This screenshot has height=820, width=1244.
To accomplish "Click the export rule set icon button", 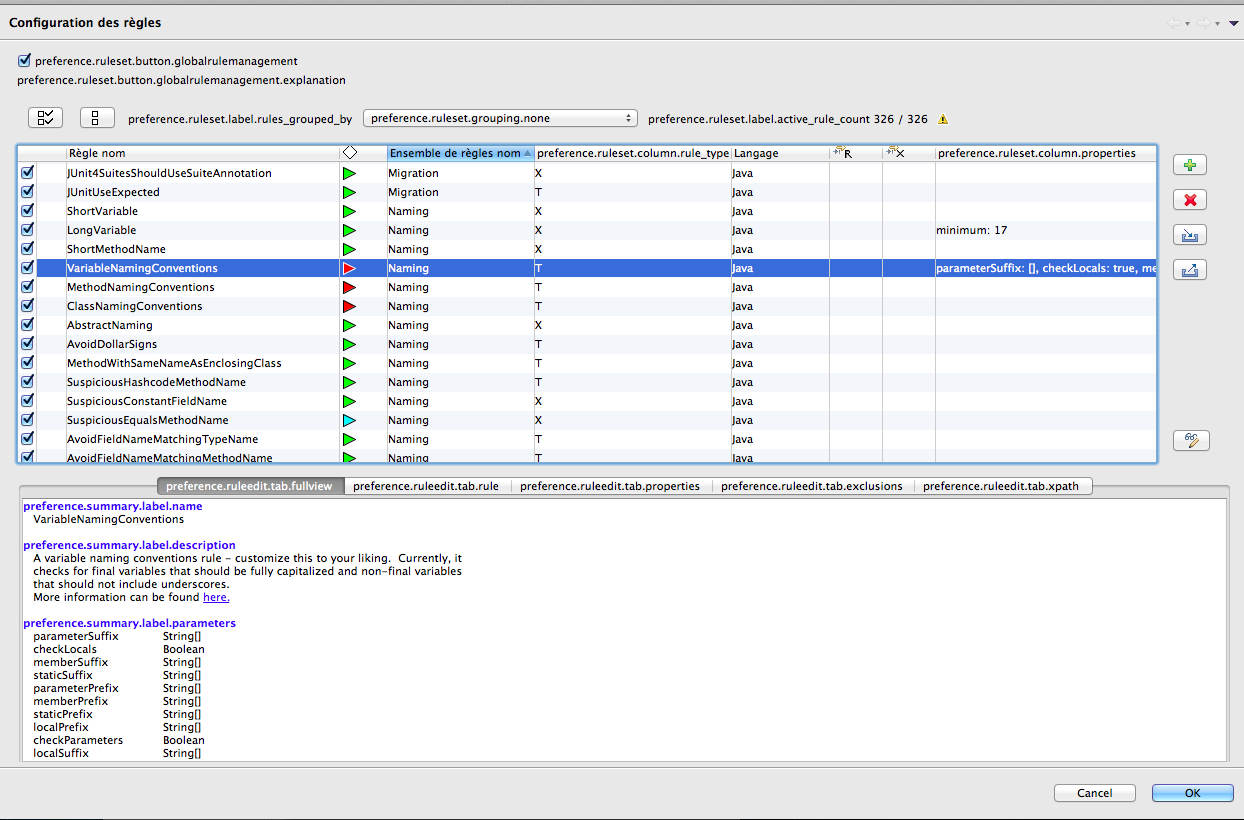I will tap(1189, 270).
